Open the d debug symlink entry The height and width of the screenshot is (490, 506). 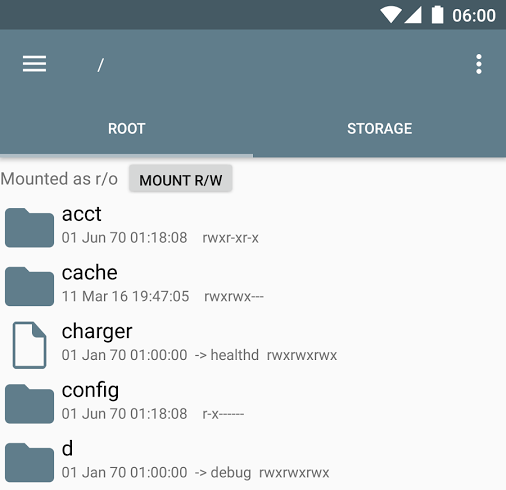[x=253, y=462]
